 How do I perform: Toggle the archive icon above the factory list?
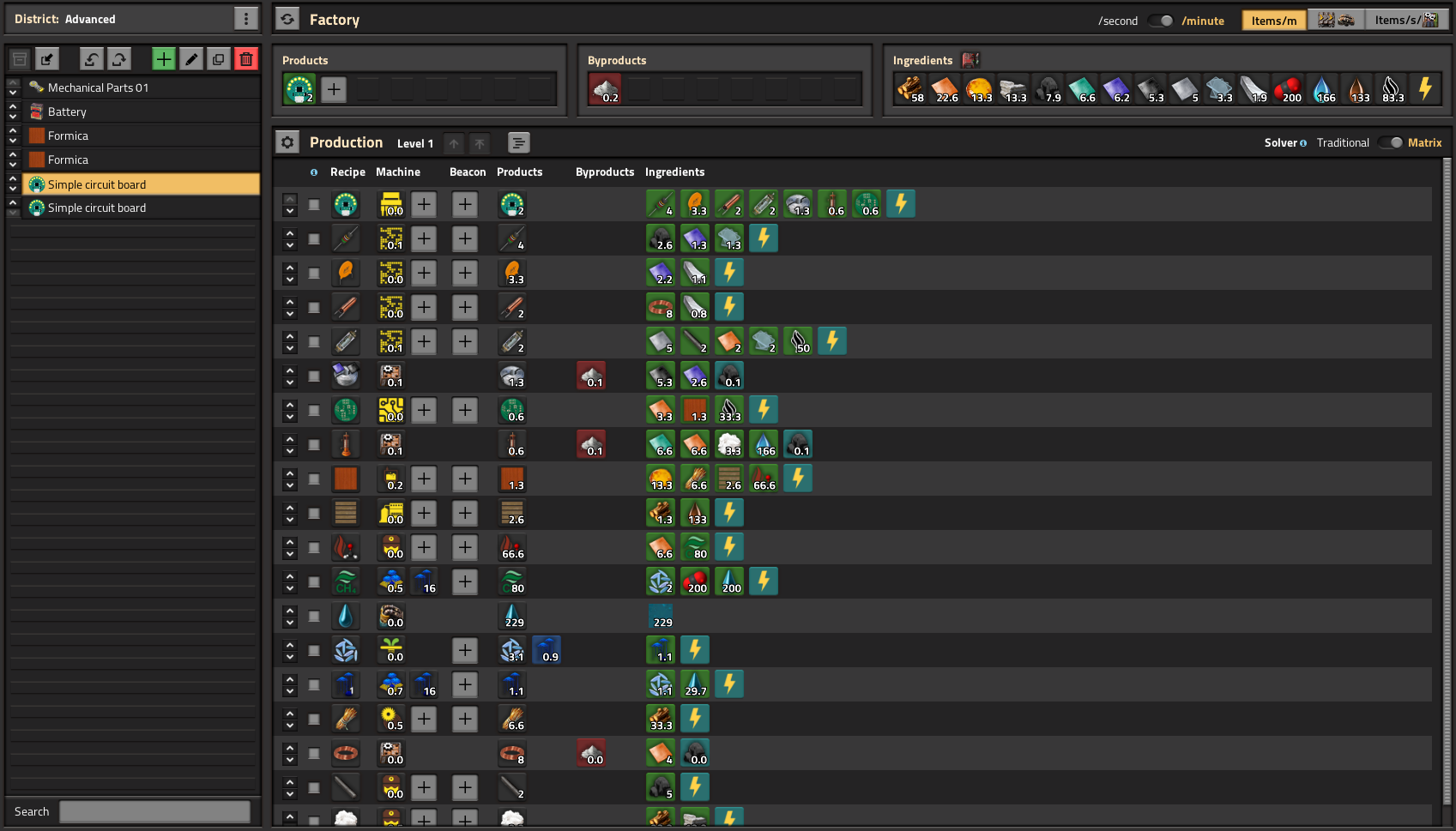point(20,59)
